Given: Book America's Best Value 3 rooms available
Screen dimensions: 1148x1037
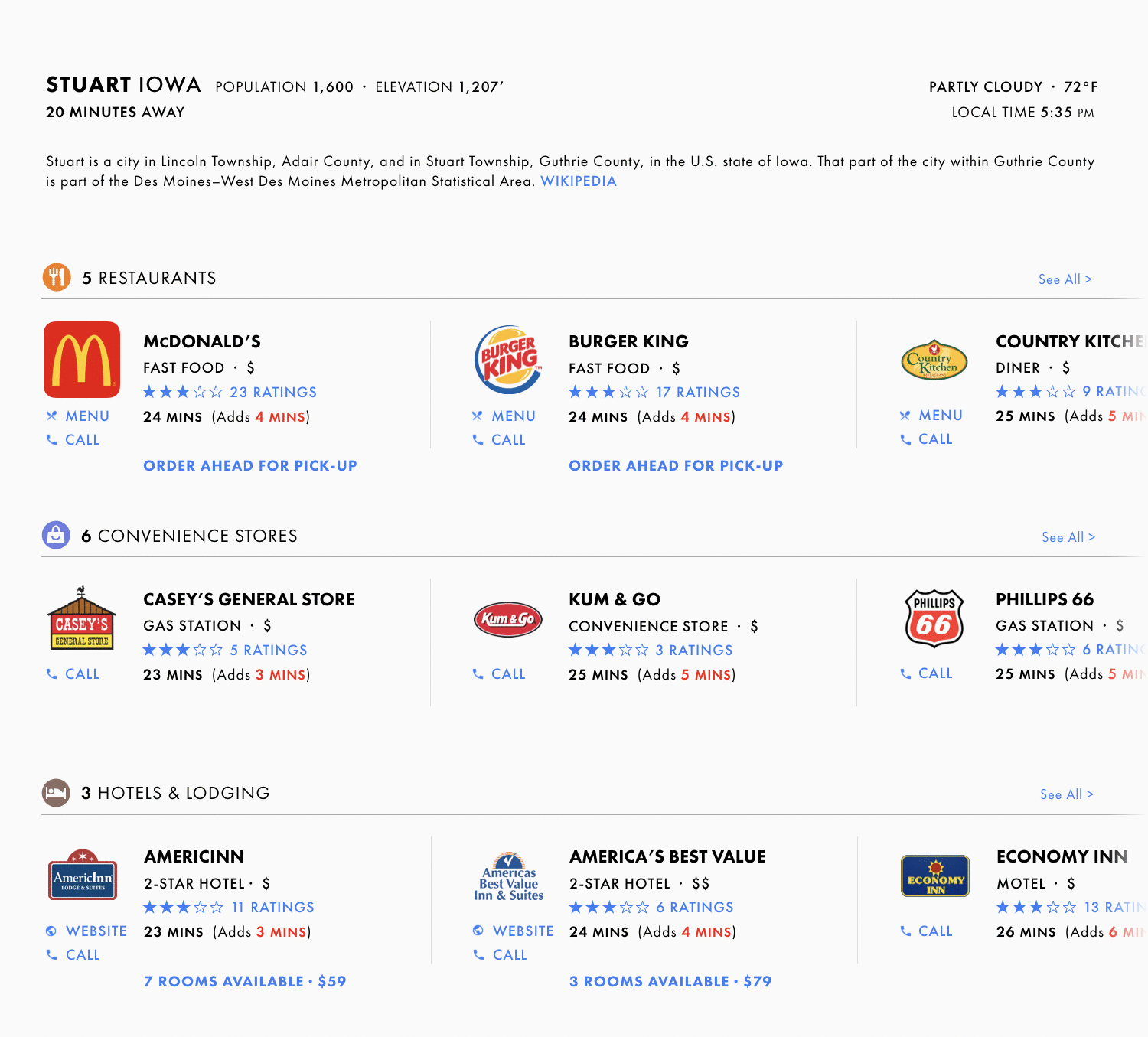Looking at the screenshot, I should (670, 981).
